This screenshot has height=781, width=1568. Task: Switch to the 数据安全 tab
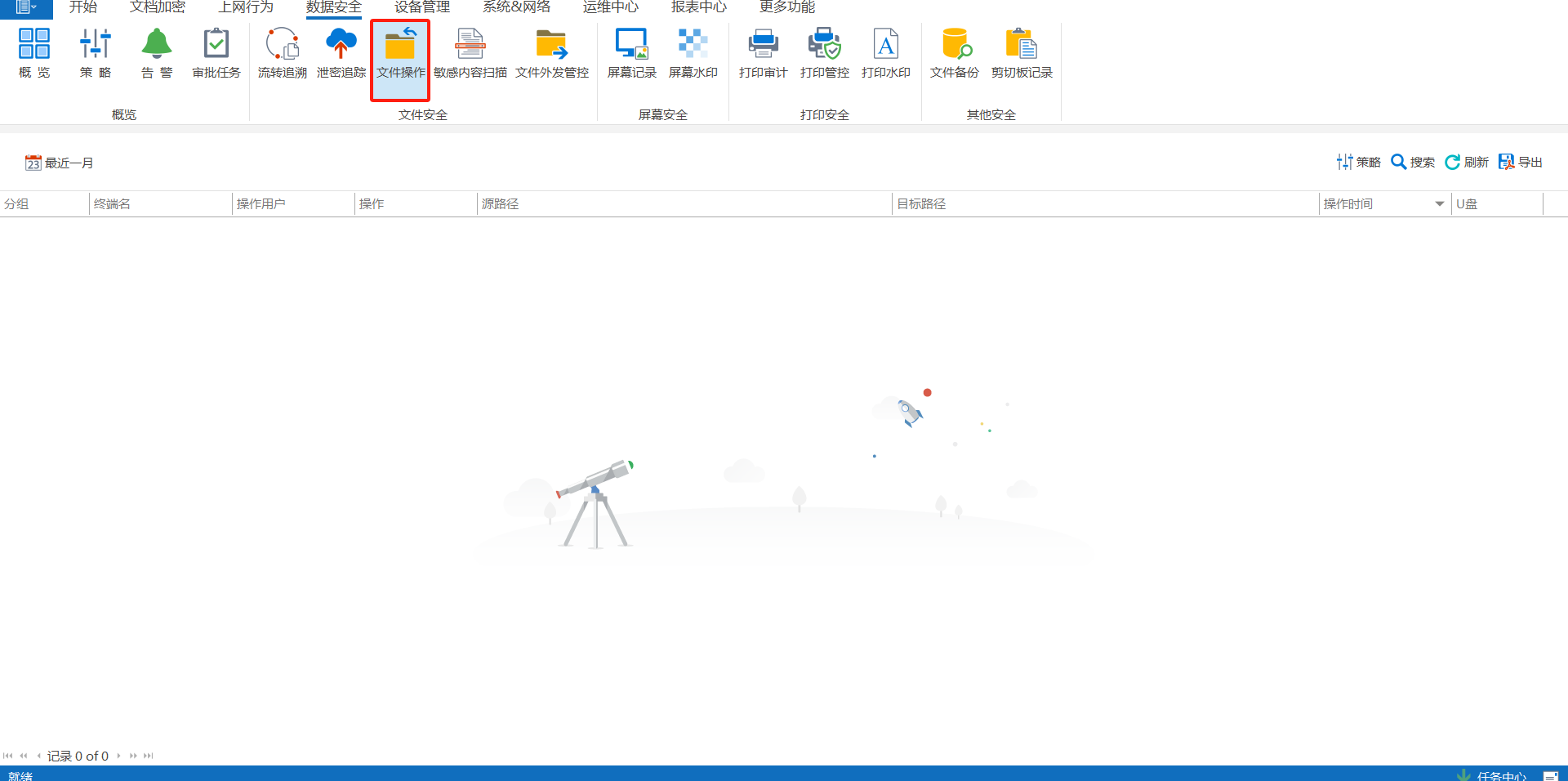click(334, 7)
